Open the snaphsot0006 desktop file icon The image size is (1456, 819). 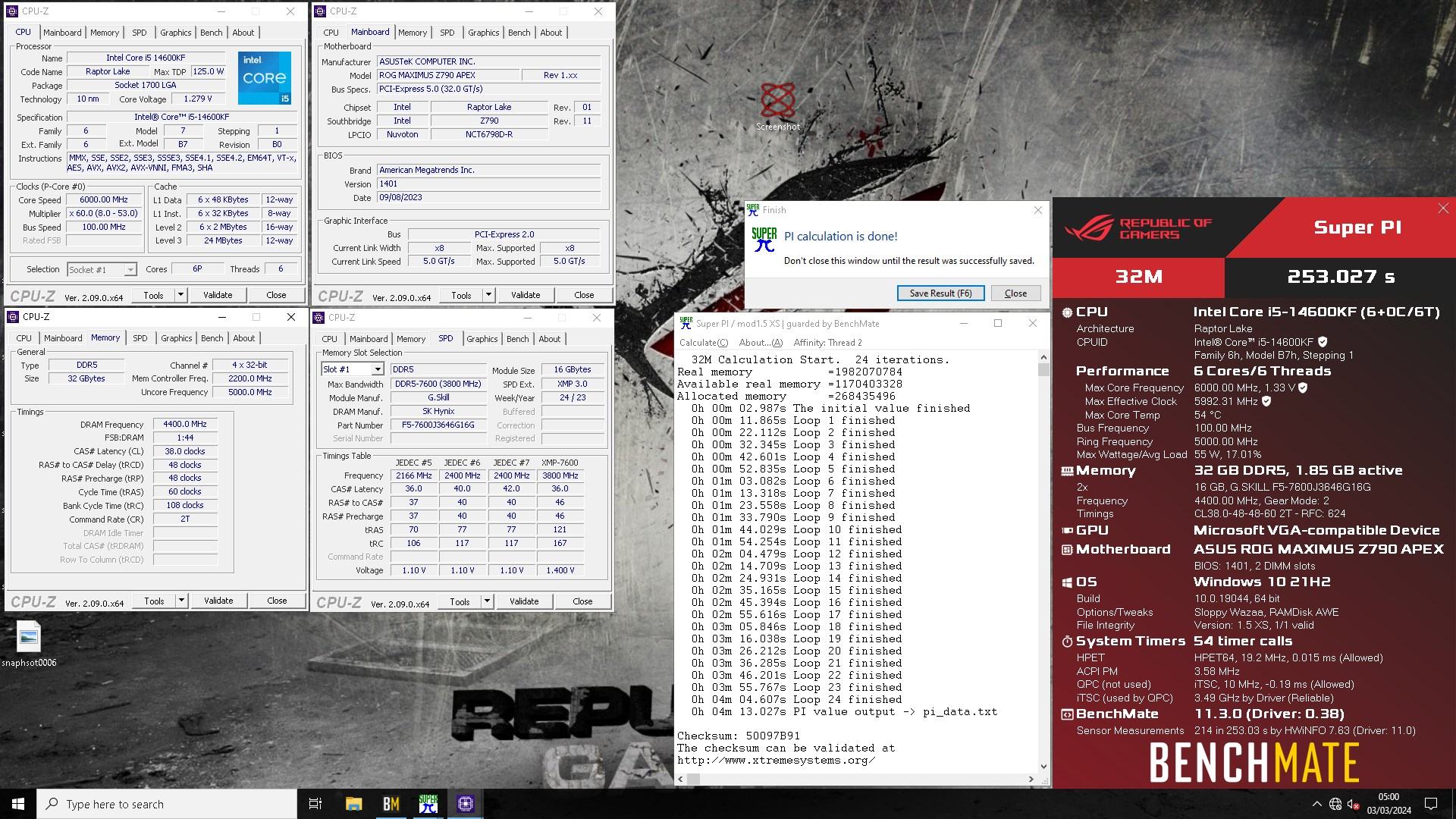(x=29, y=644)
